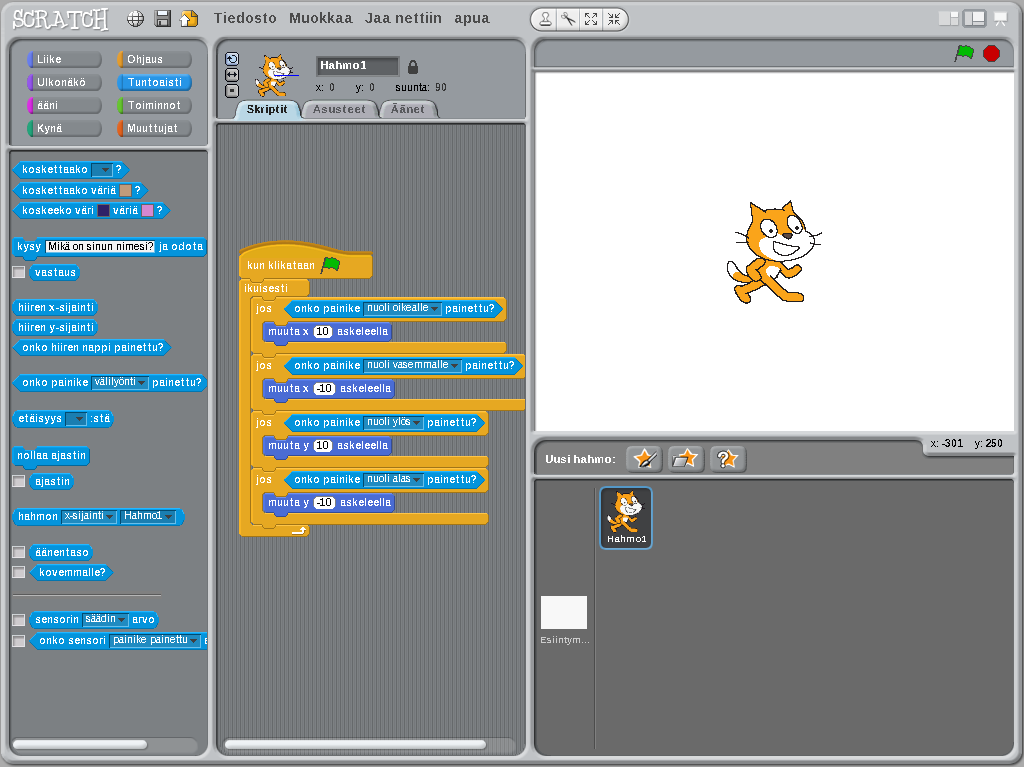
Task: Choose new sprite from file
Action: (x=685, y=459)
